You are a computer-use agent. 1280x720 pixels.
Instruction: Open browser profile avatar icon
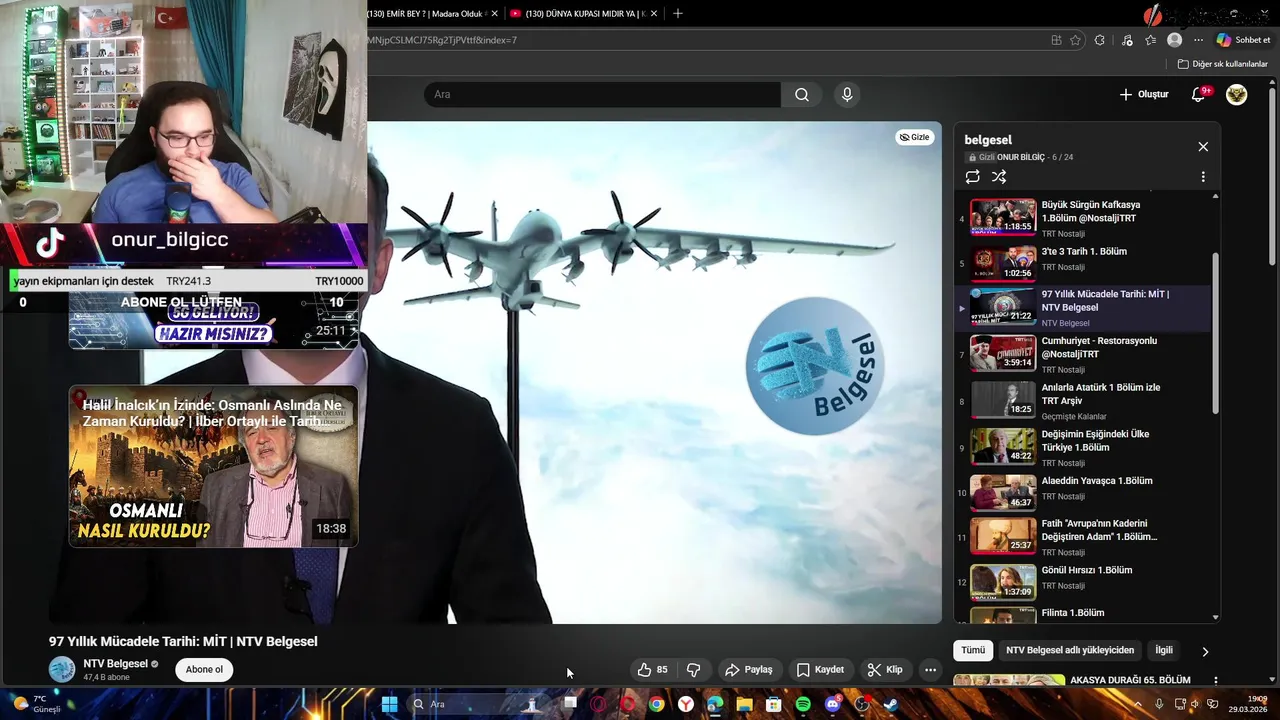pos(1175,40)
